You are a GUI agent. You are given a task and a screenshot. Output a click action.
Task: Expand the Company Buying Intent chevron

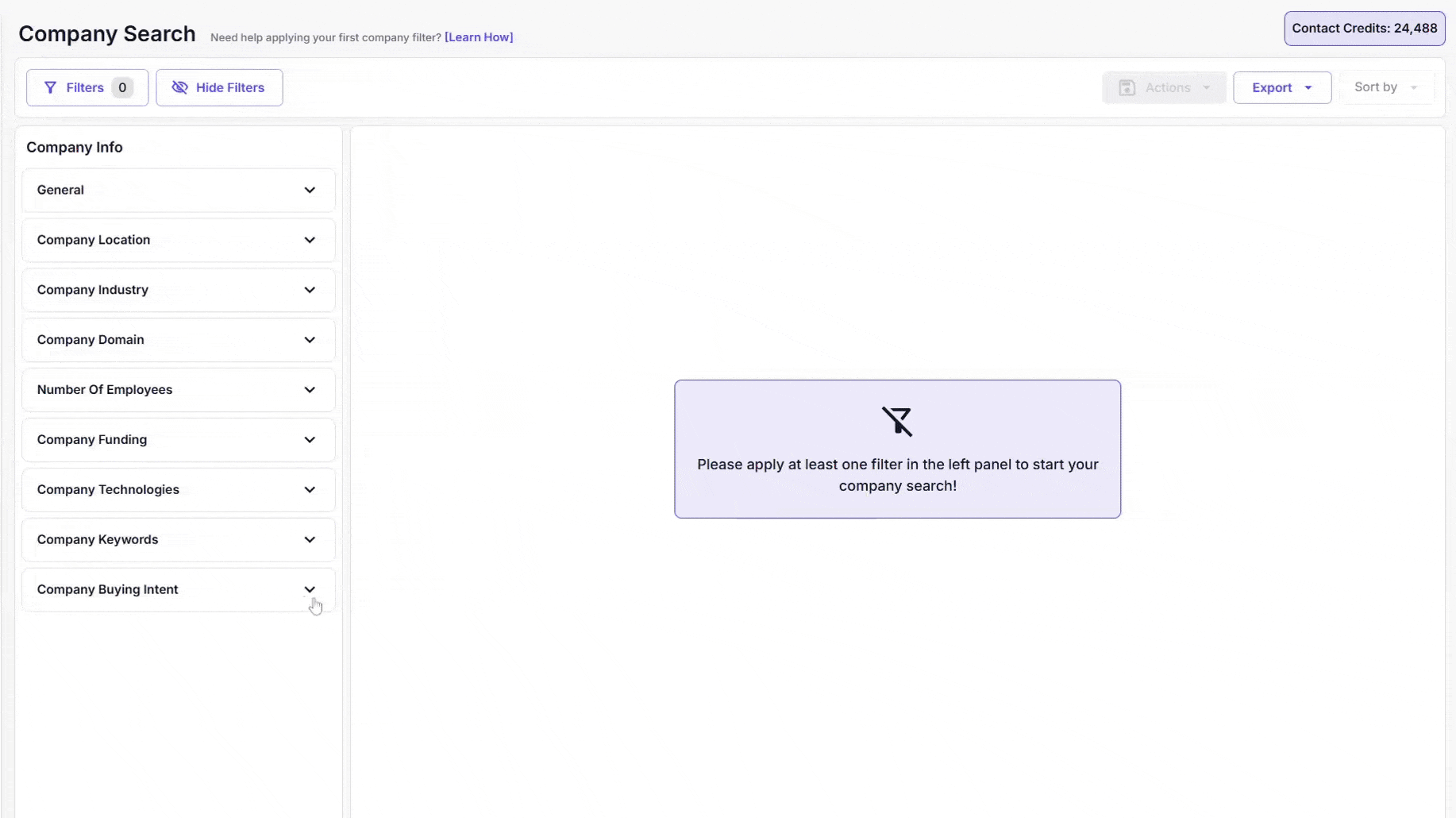(310, 589)
